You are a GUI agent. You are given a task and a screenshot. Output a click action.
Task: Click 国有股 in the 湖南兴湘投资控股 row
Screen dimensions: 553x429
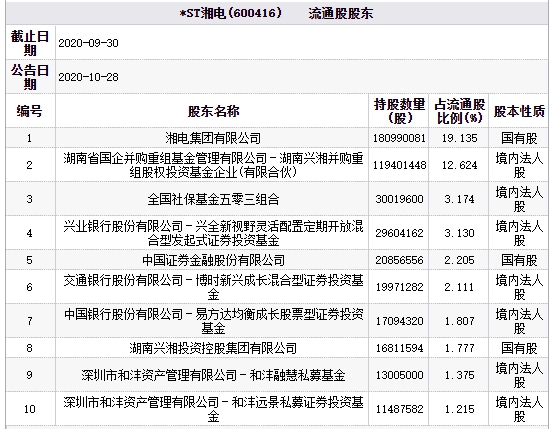click(x=519, y=348)
